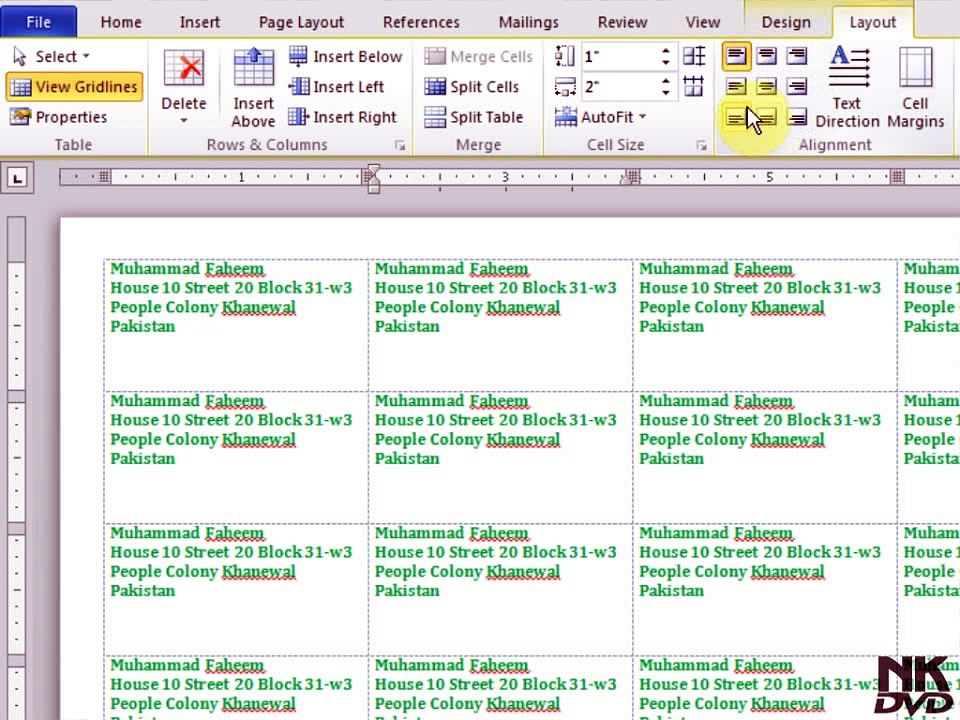
Task: Click Insert Below in Rows & Columns
Action: coord(345,56)
